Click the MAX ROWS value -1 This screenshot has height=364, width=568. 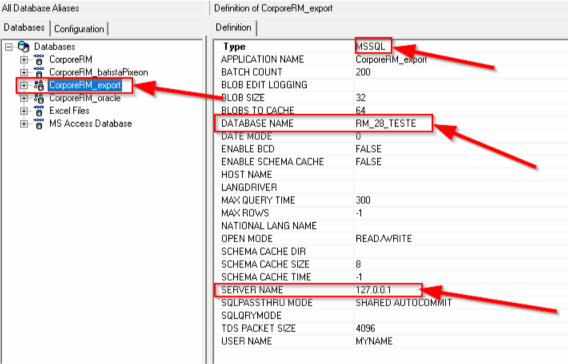click(359, 213)
